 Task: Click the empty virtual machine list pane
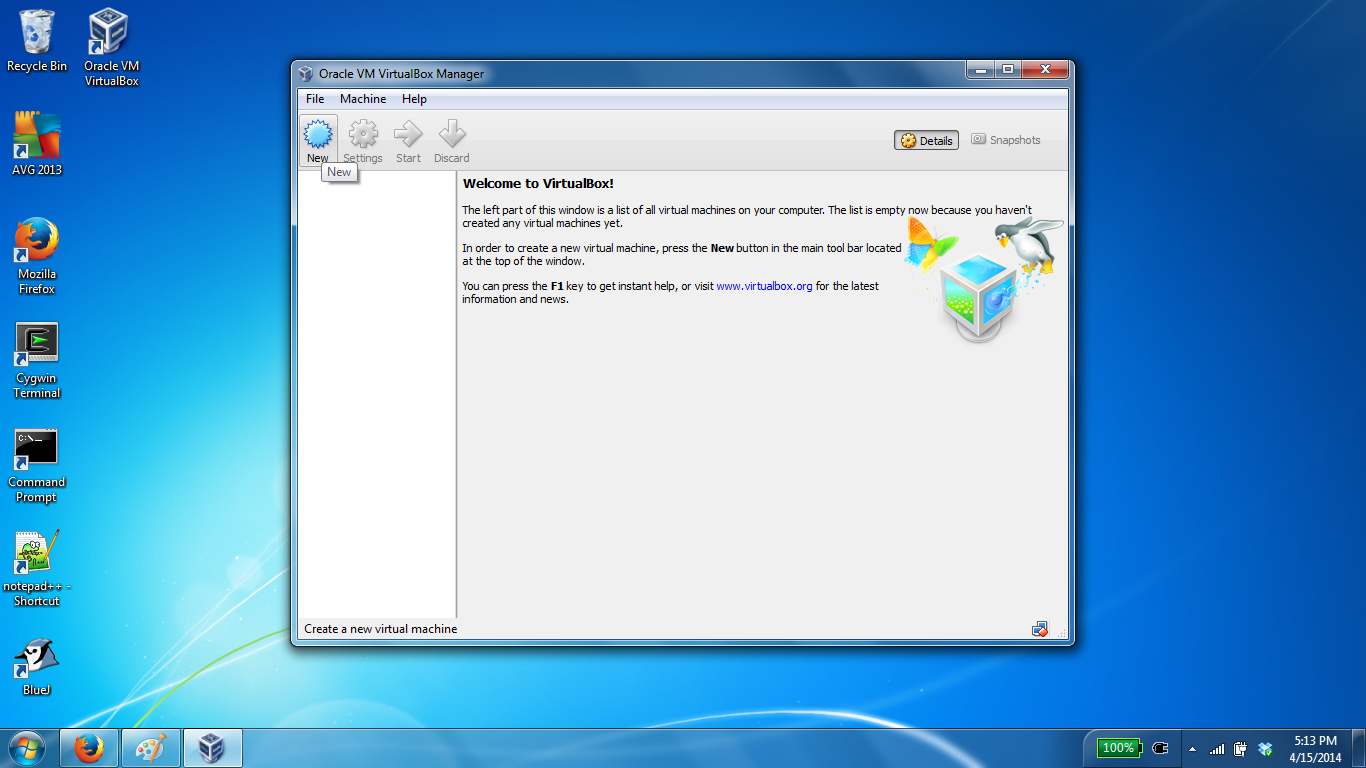(x=377, y=400)
